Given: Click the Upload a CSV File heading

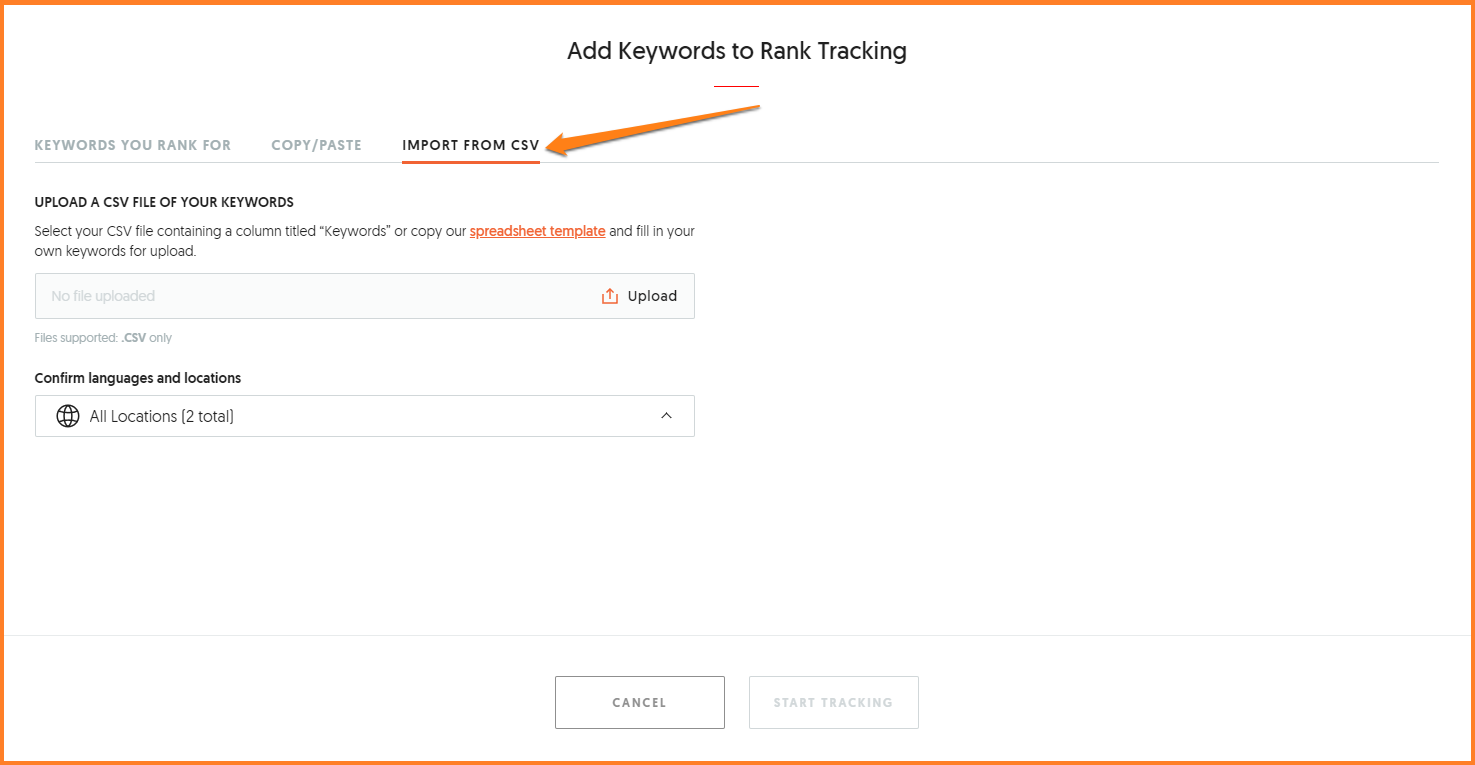Looking at the screenshot, I should pos(164,202).
